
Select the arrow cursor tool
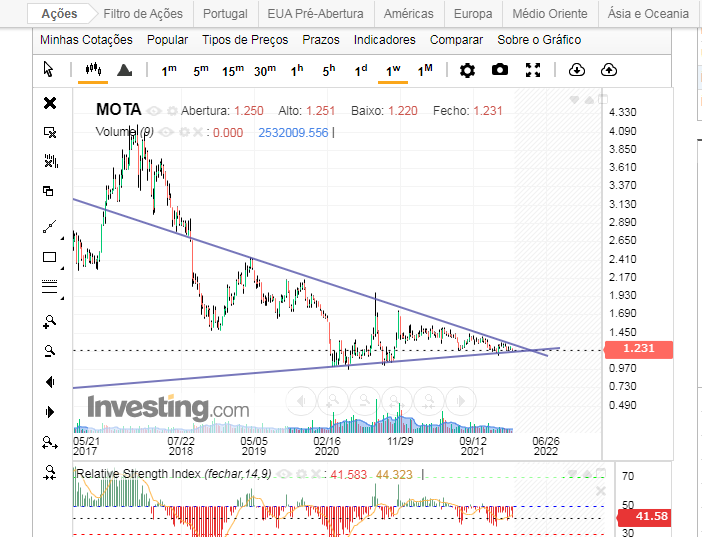pyautogui.click(x=48, y=69)
